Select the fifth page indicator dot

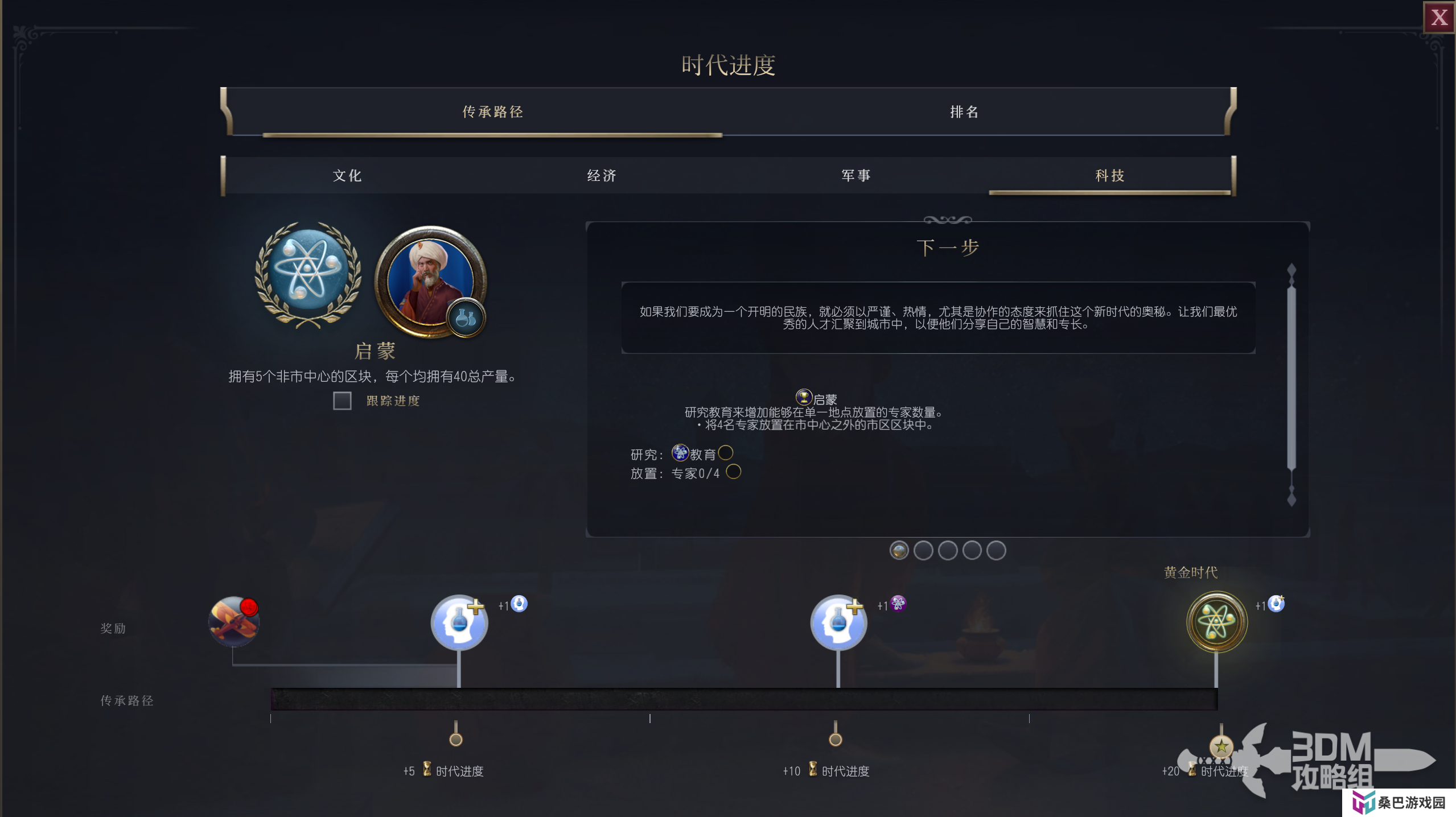point(996,550)
